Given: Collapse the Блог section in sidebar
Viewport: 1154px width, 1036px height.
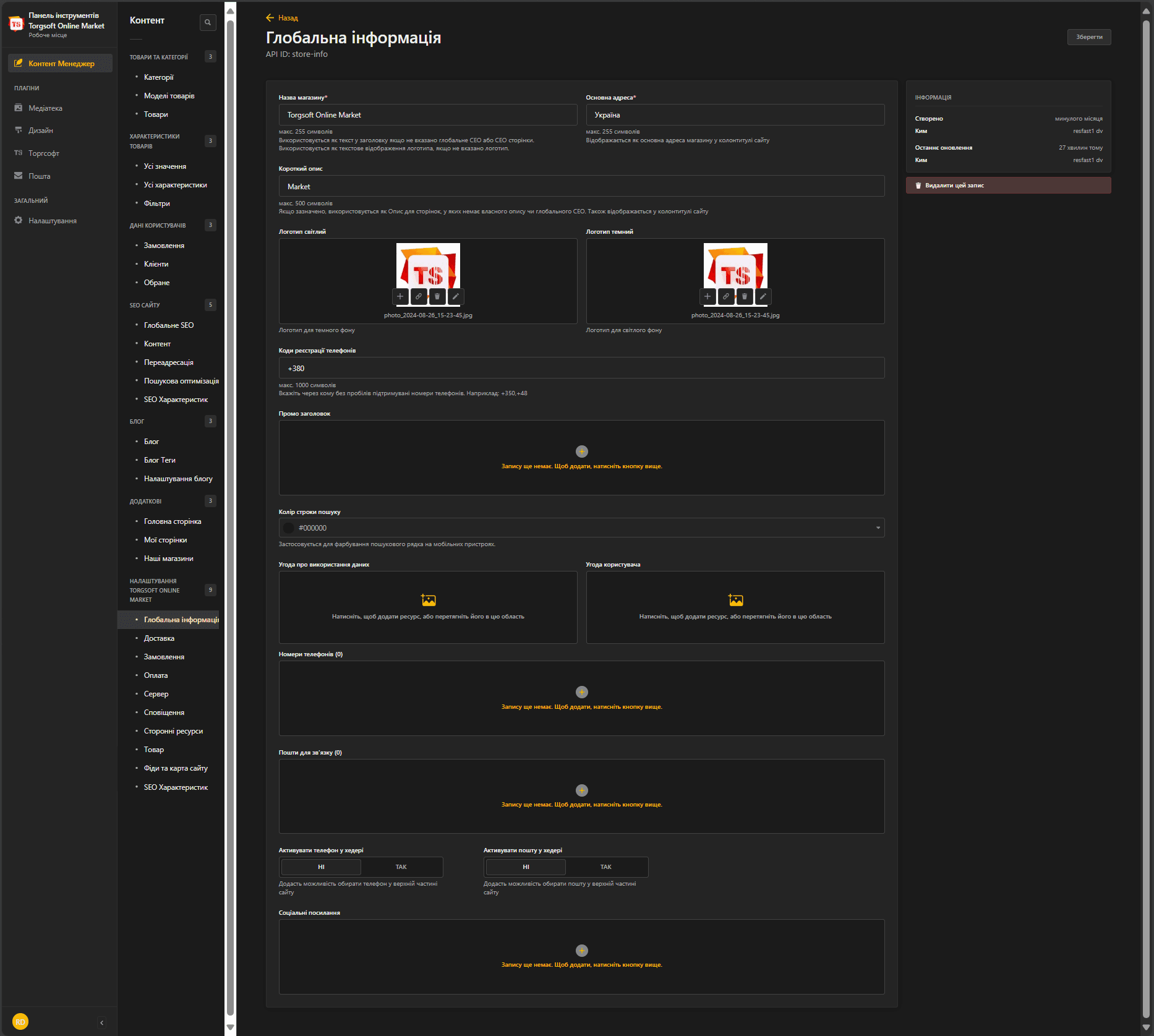Looking at the screenshot, I should click(137, 421).
